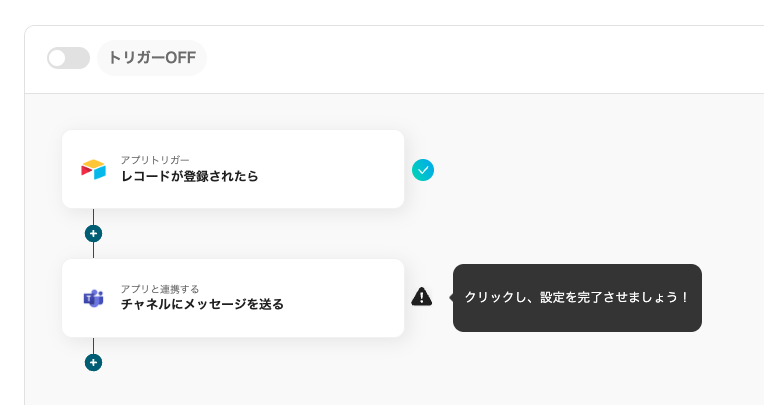Open the レコードが登録されたら title text
Screen dimensions: 764x405
(189, 177)
